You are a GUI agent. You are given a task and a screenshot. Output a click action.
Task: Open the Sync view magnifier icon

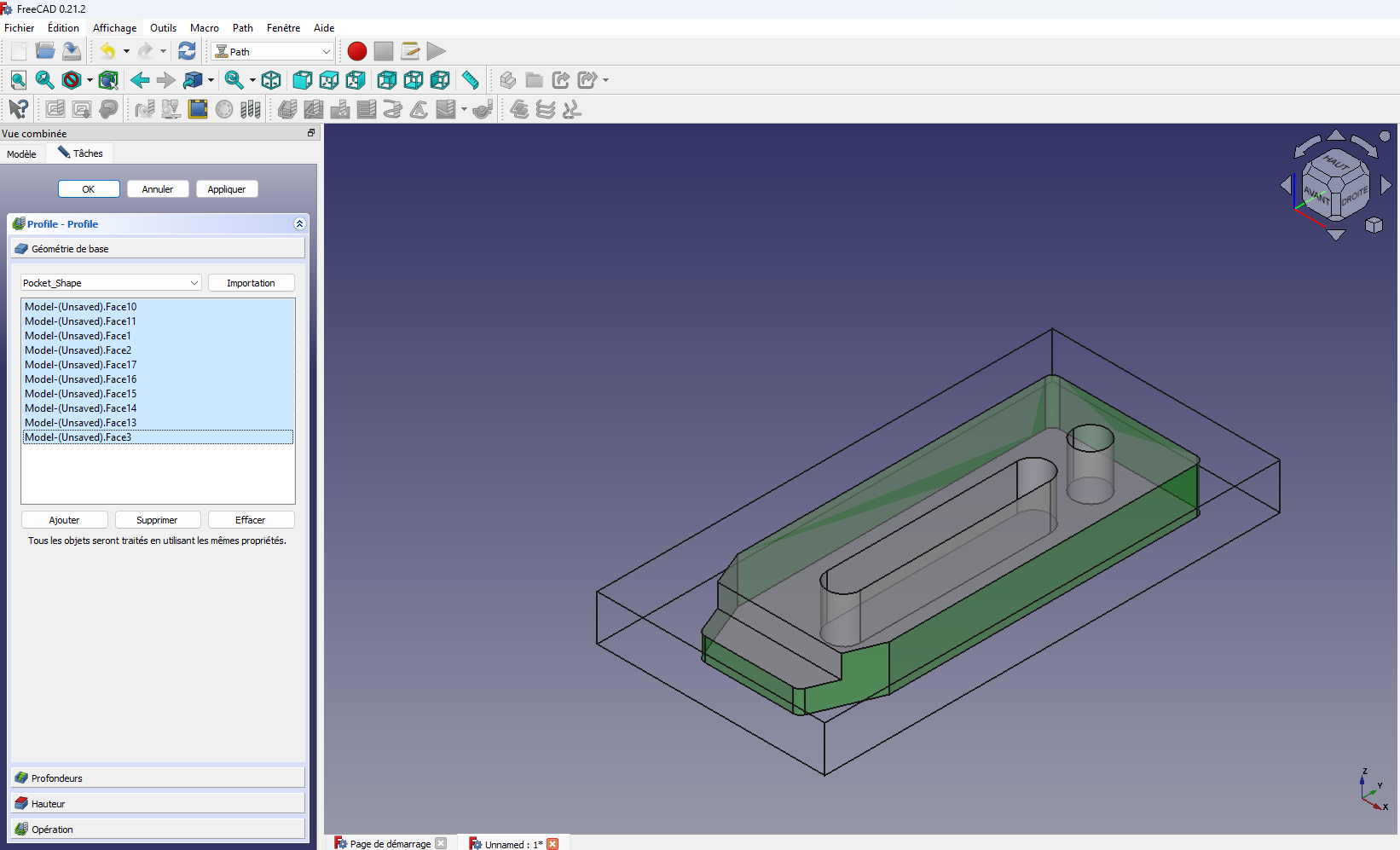(x=234, y=80)
